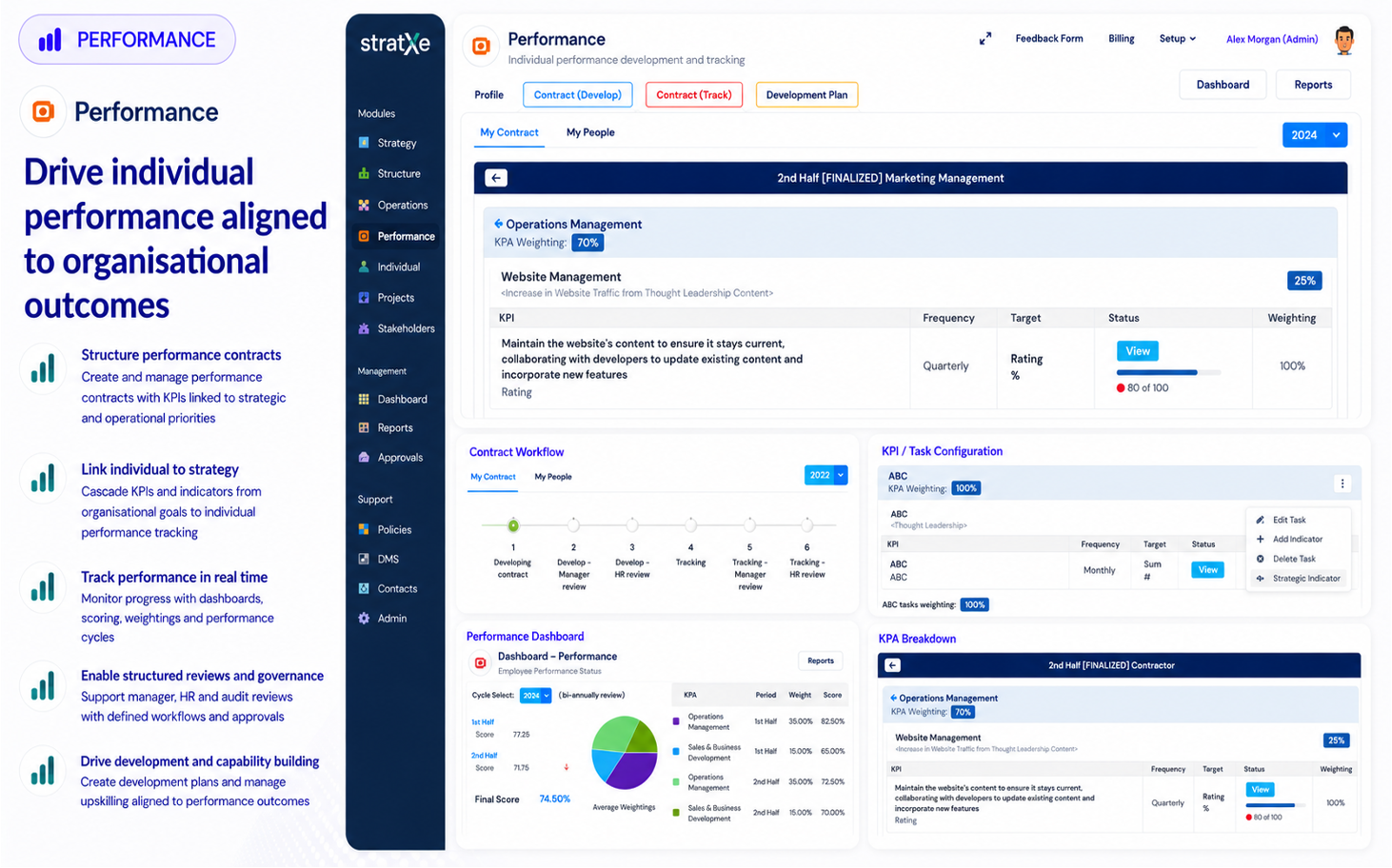Open the Cycle Select 2024 dropdown
1392x868 pixels.
535,696
